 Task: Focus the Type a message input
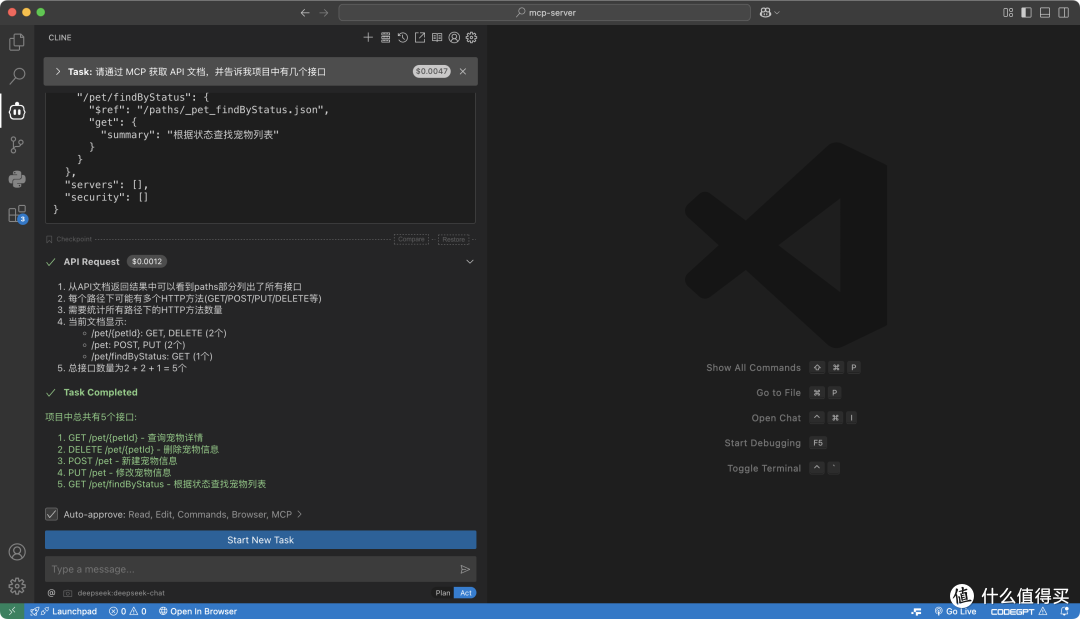251,569
